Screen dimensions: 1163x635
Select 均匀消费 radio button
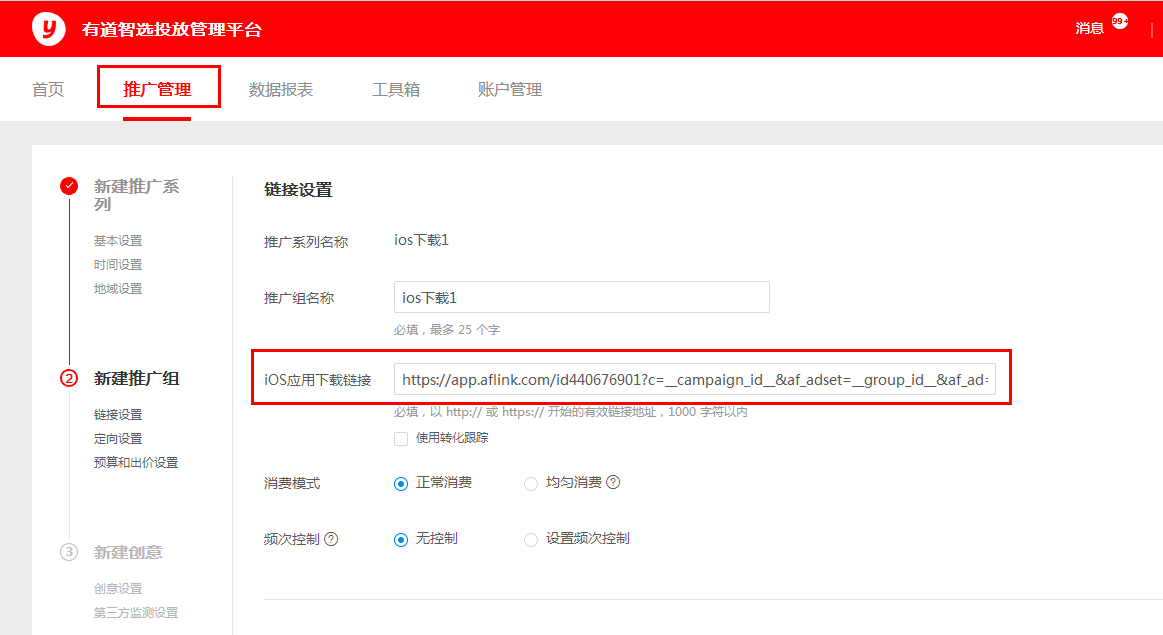tap(530, 484)
